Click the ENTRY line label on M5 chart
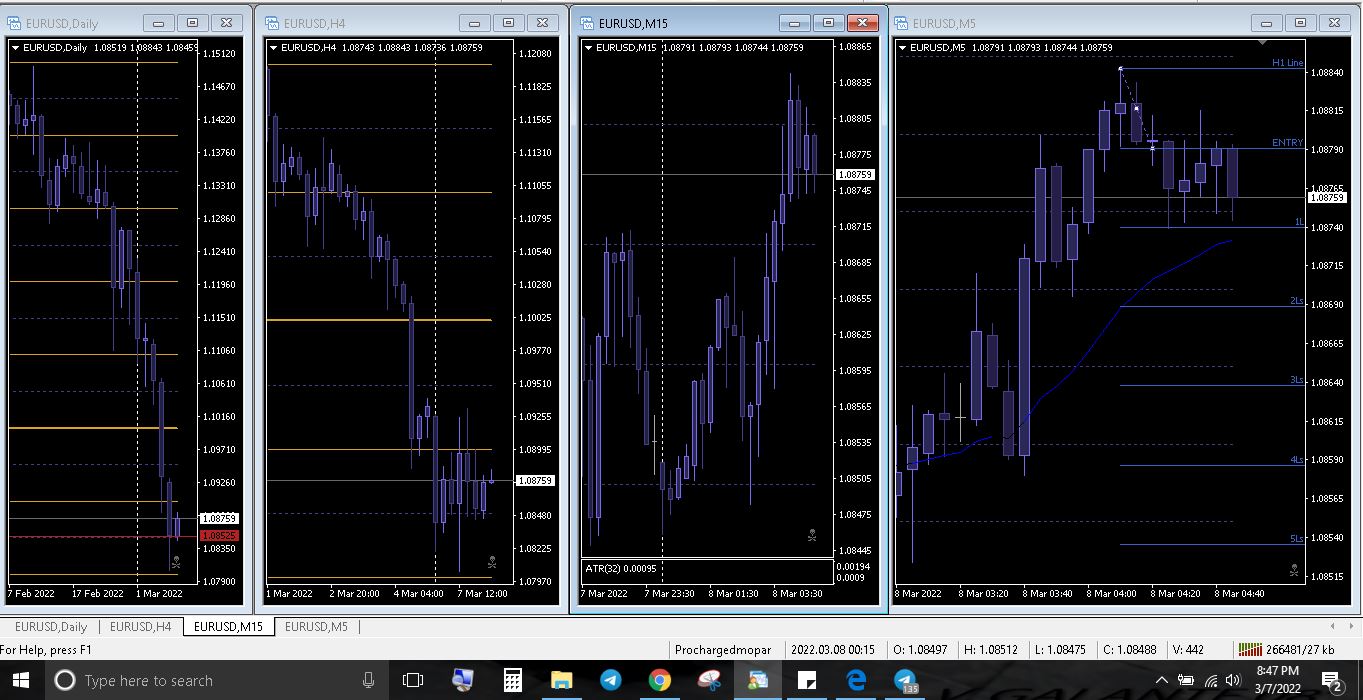 (x=1287, y=143)
